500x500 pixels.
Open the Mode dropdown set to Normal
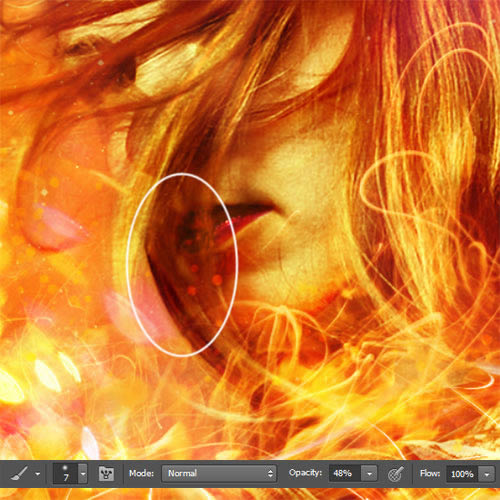tap(219, 473)
